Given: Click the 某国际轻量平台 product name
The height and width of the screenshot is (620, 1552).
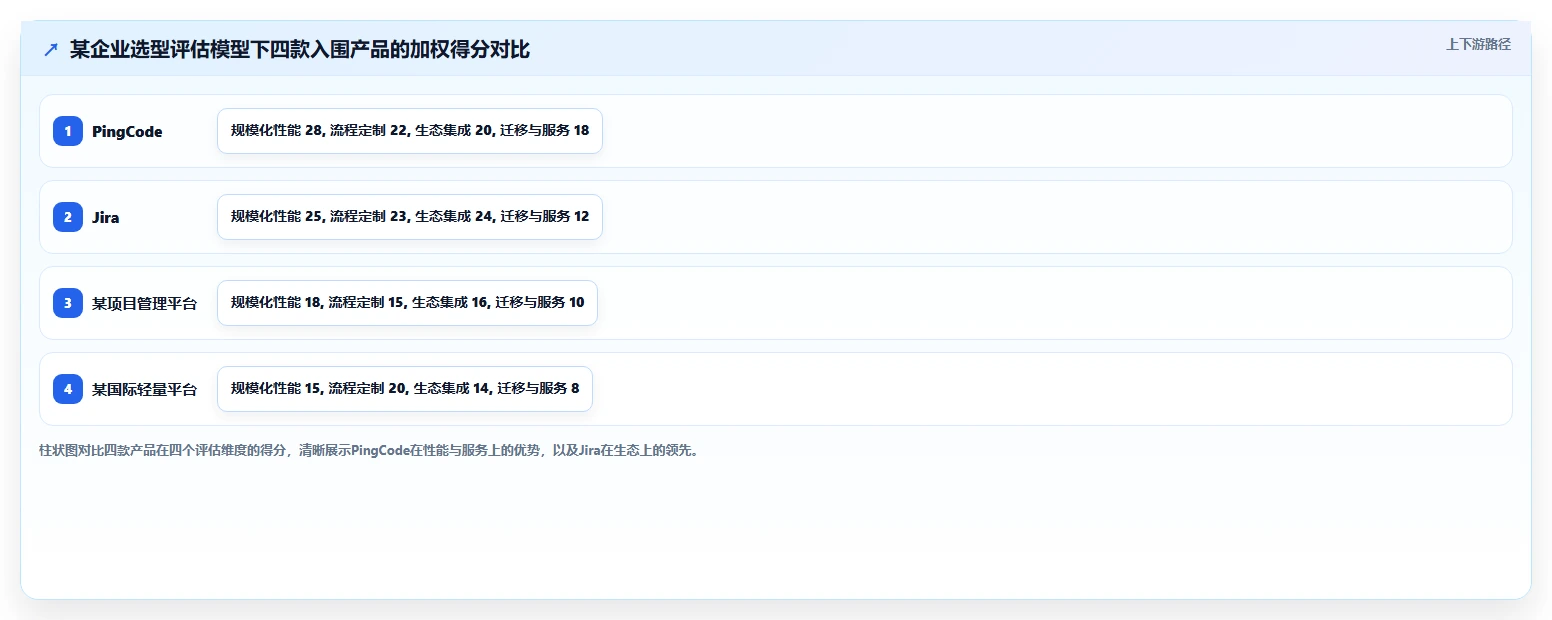Looking at the screenshot, I should (x=145, y=389).
